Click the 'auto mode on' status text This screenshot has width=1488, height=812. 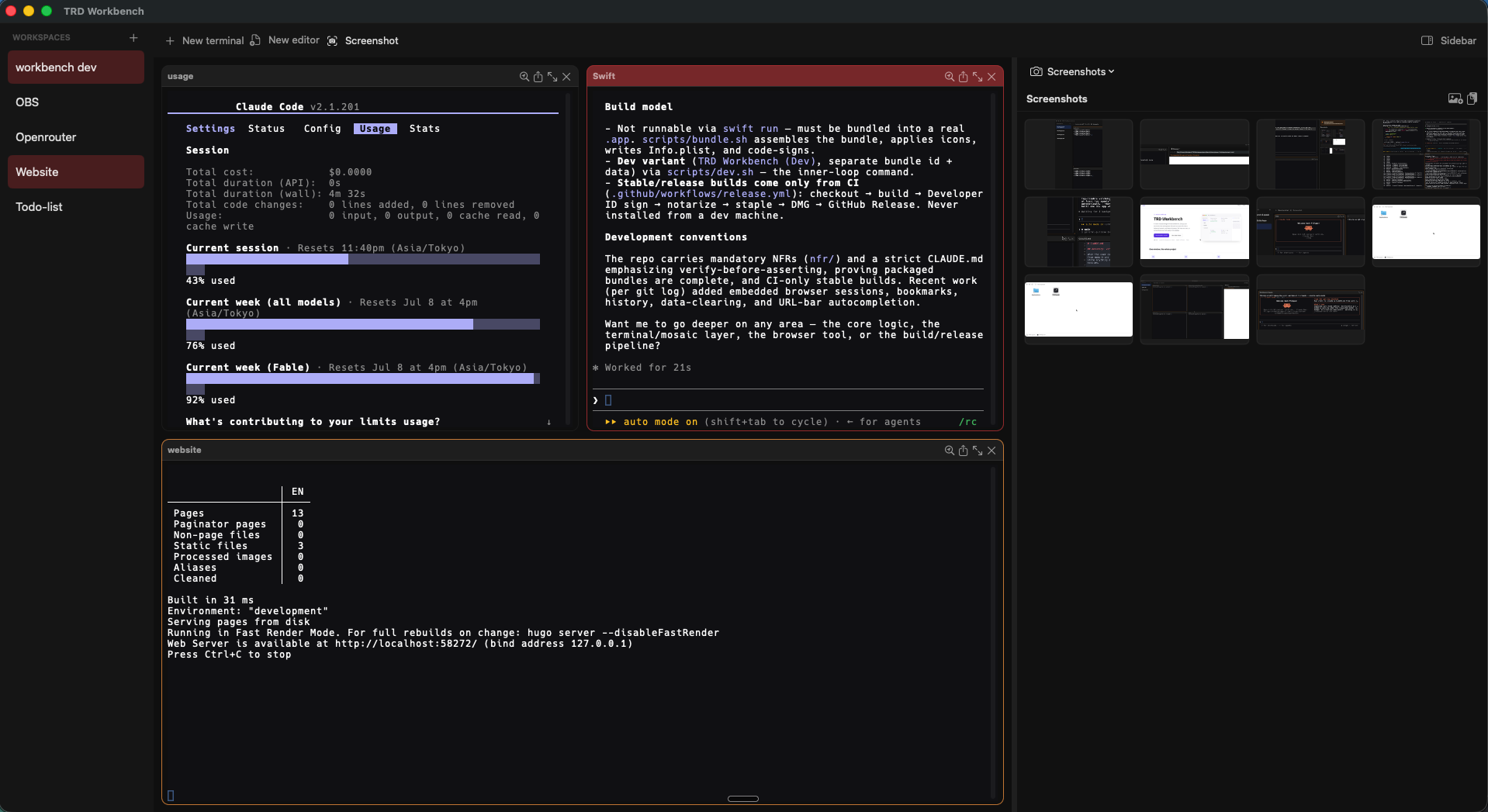pyautogui.click(x=660, y=422)
